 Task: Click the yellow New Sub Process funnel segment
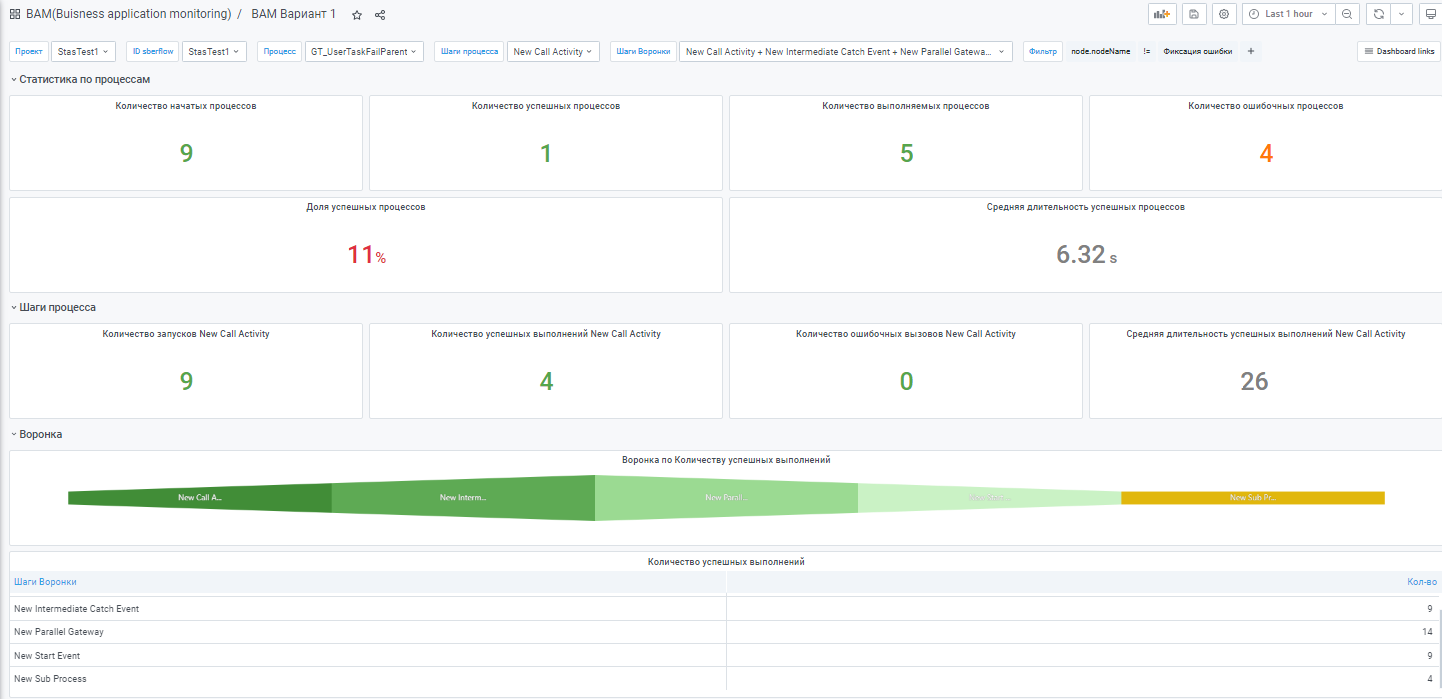pyautogui.click(x=1252, y=497)
